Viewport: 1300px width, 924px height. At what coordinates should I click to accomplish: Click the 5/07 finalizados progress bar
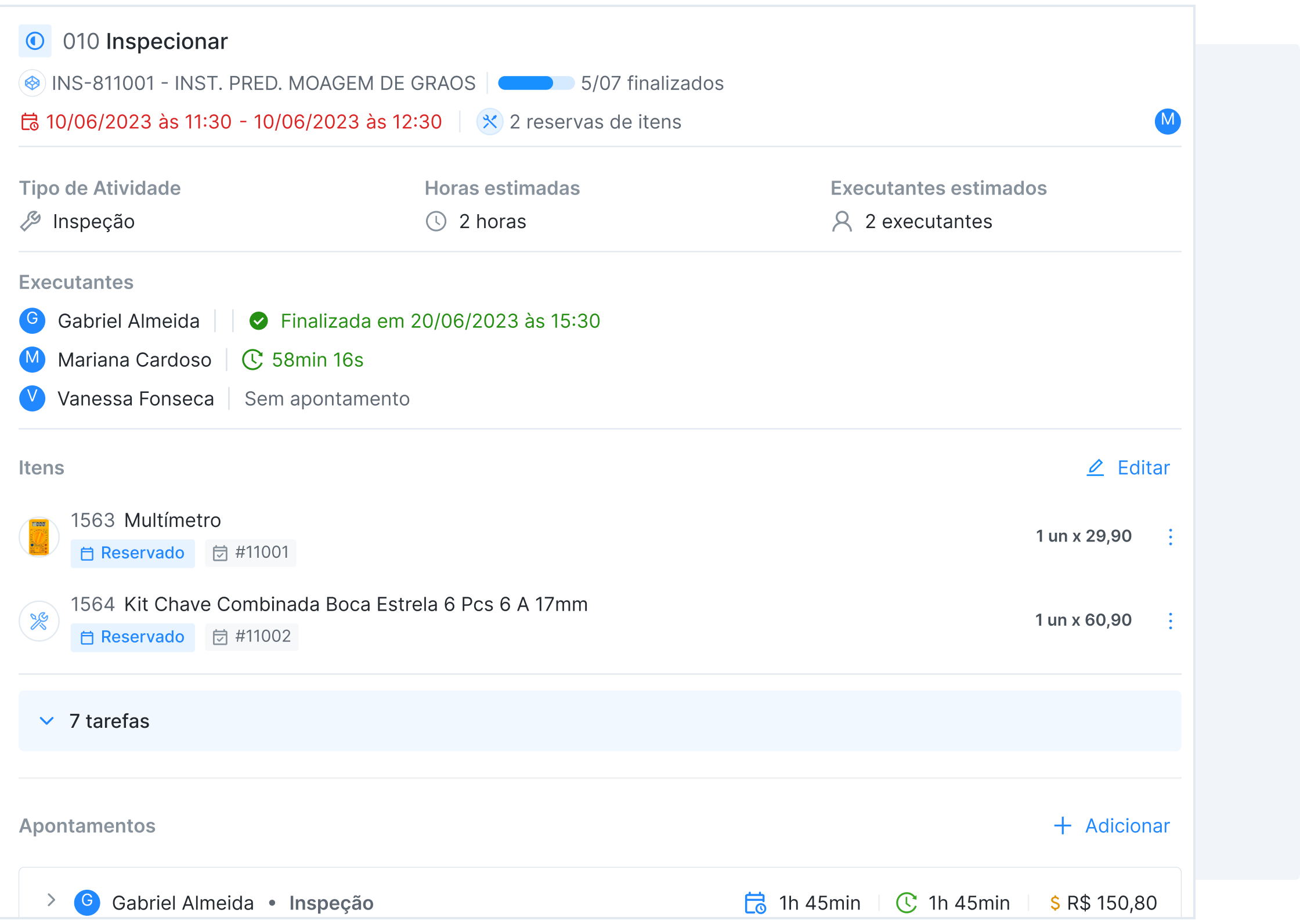point(536,84)
